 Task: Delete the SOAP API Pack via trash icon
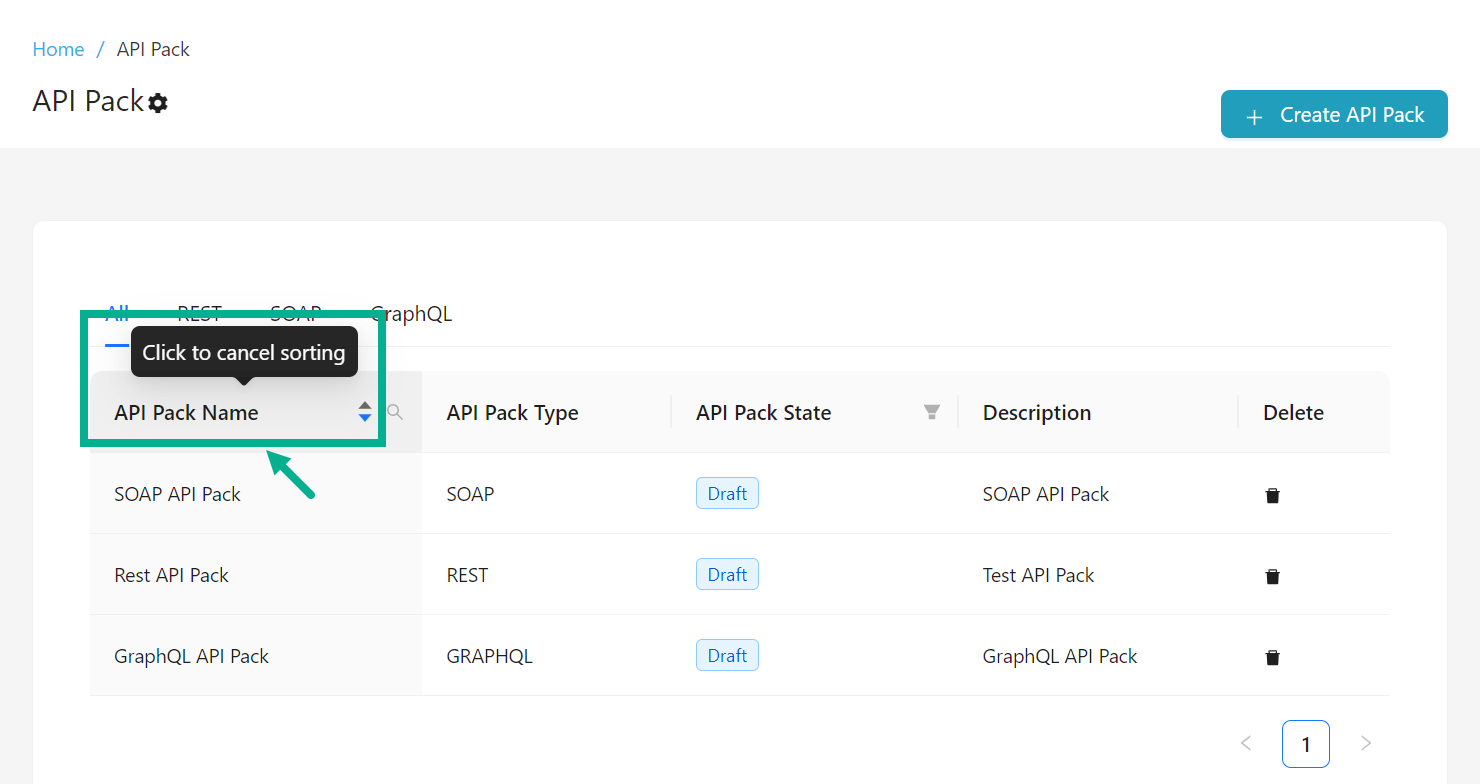1272,495
